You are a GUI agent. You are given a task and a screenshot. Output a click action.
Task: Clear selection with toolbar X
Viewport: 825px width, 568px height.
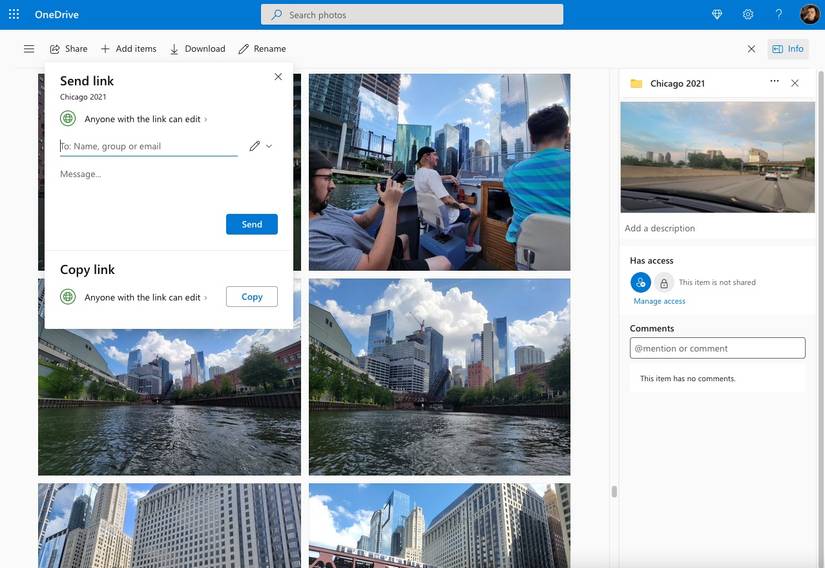point(751,49)
